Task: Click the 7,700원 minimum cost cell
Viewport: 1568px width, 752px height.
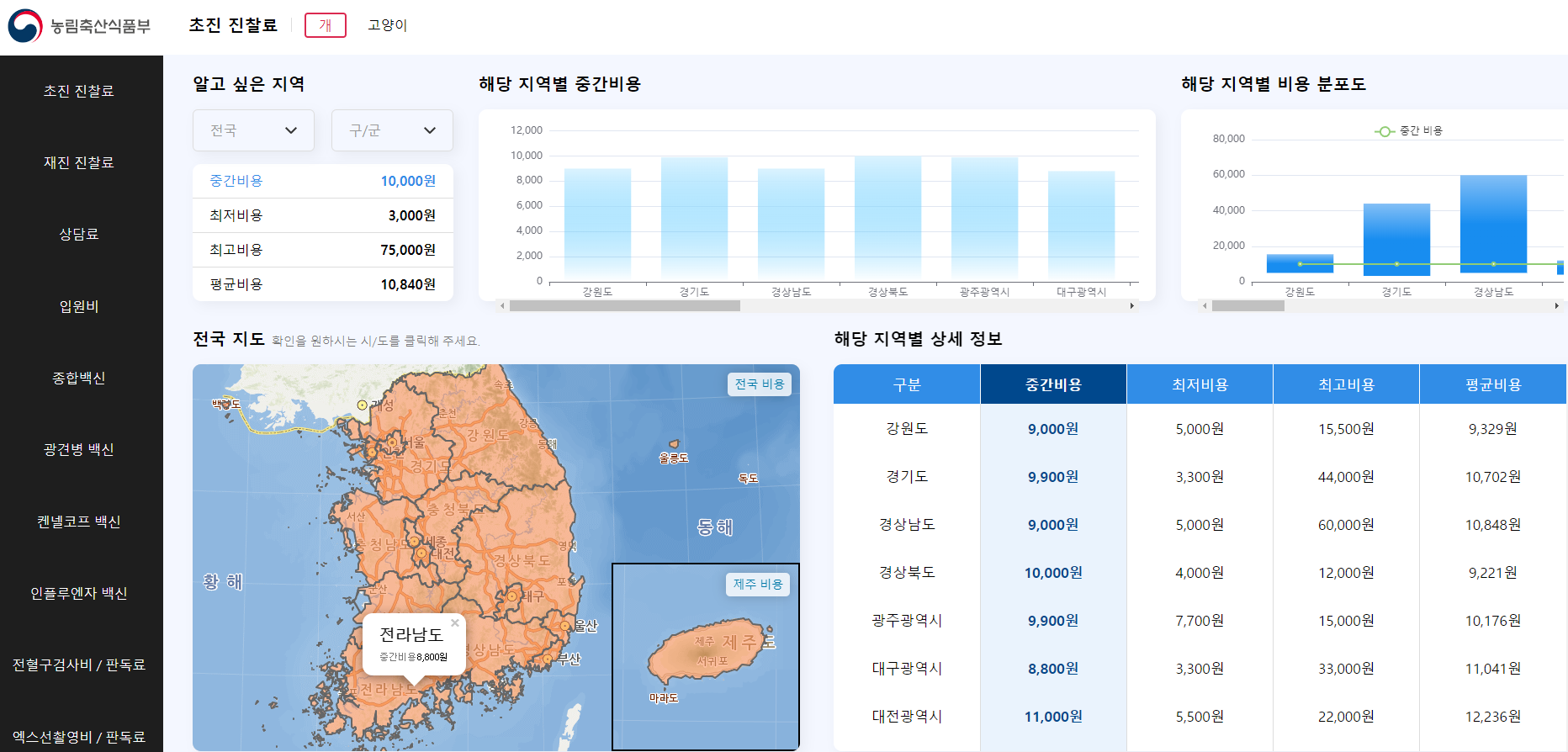Action: [x=1200, y=620]
